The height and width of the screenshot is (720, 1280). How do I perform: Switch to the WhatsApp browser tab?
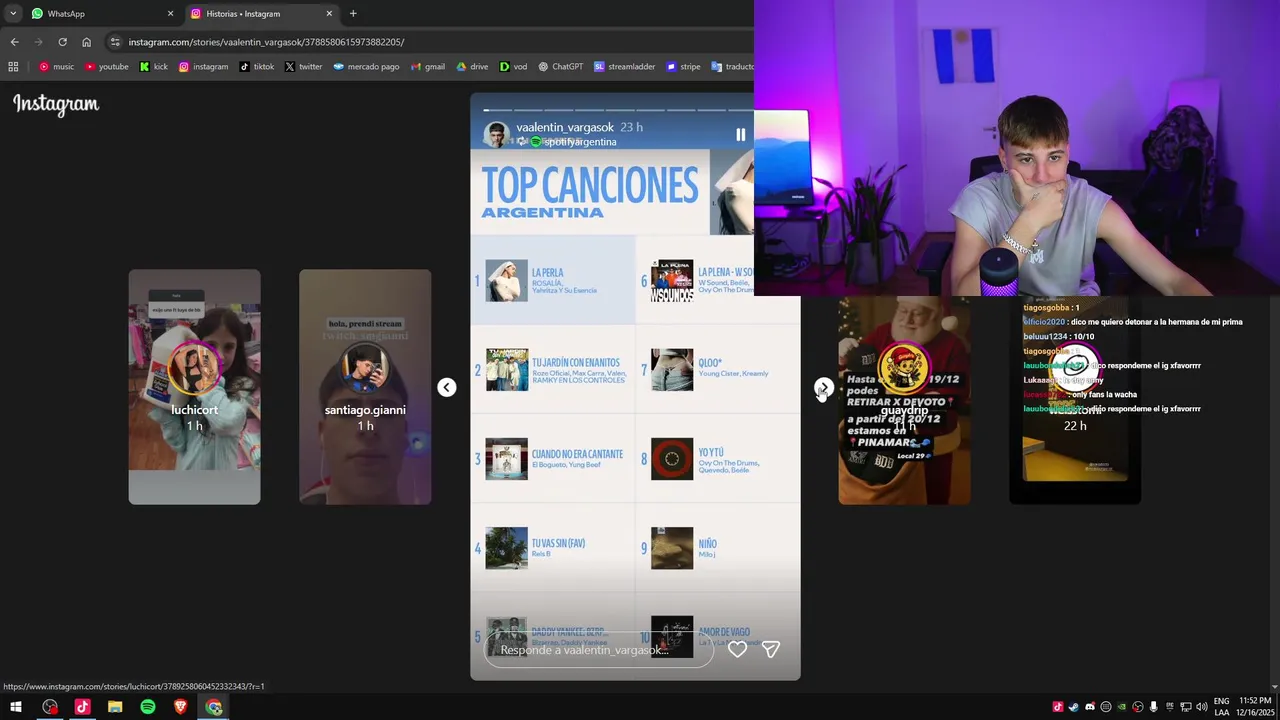100,14
